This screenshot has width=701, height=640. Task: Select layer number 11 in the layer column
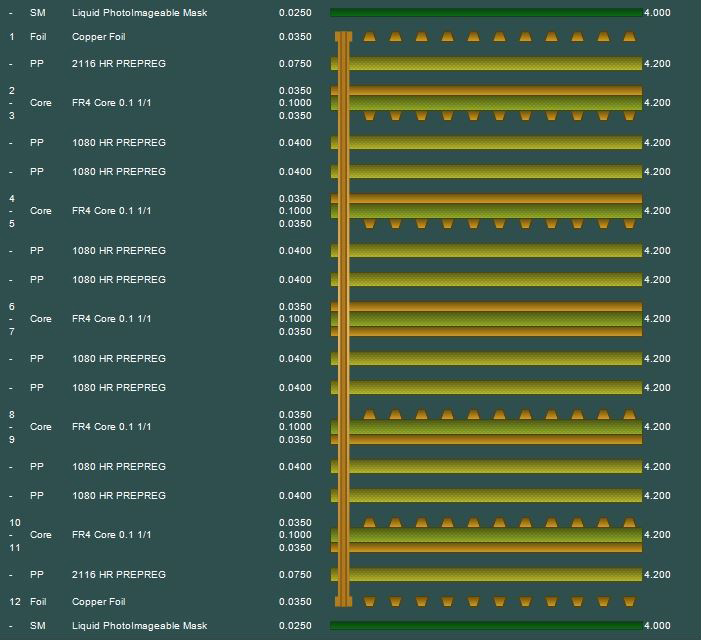click(x=15, y=547)
